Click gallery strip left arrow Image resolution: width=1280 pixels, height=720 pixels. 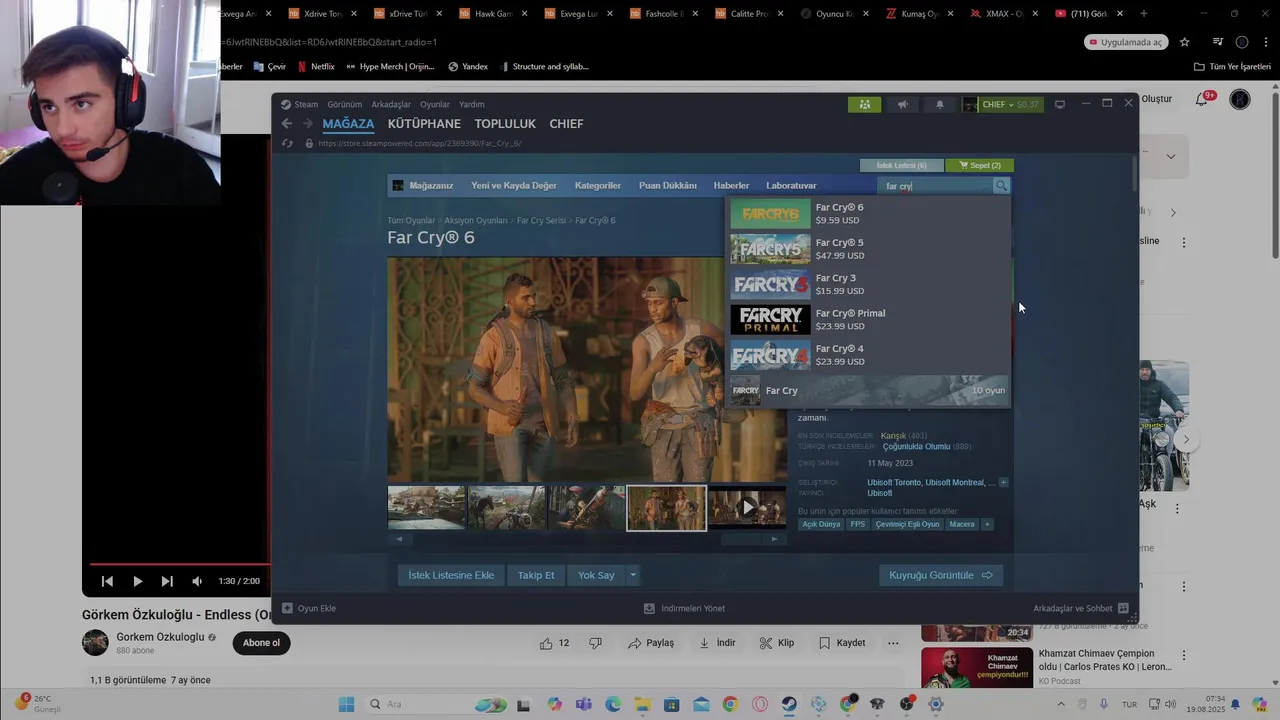399,539
